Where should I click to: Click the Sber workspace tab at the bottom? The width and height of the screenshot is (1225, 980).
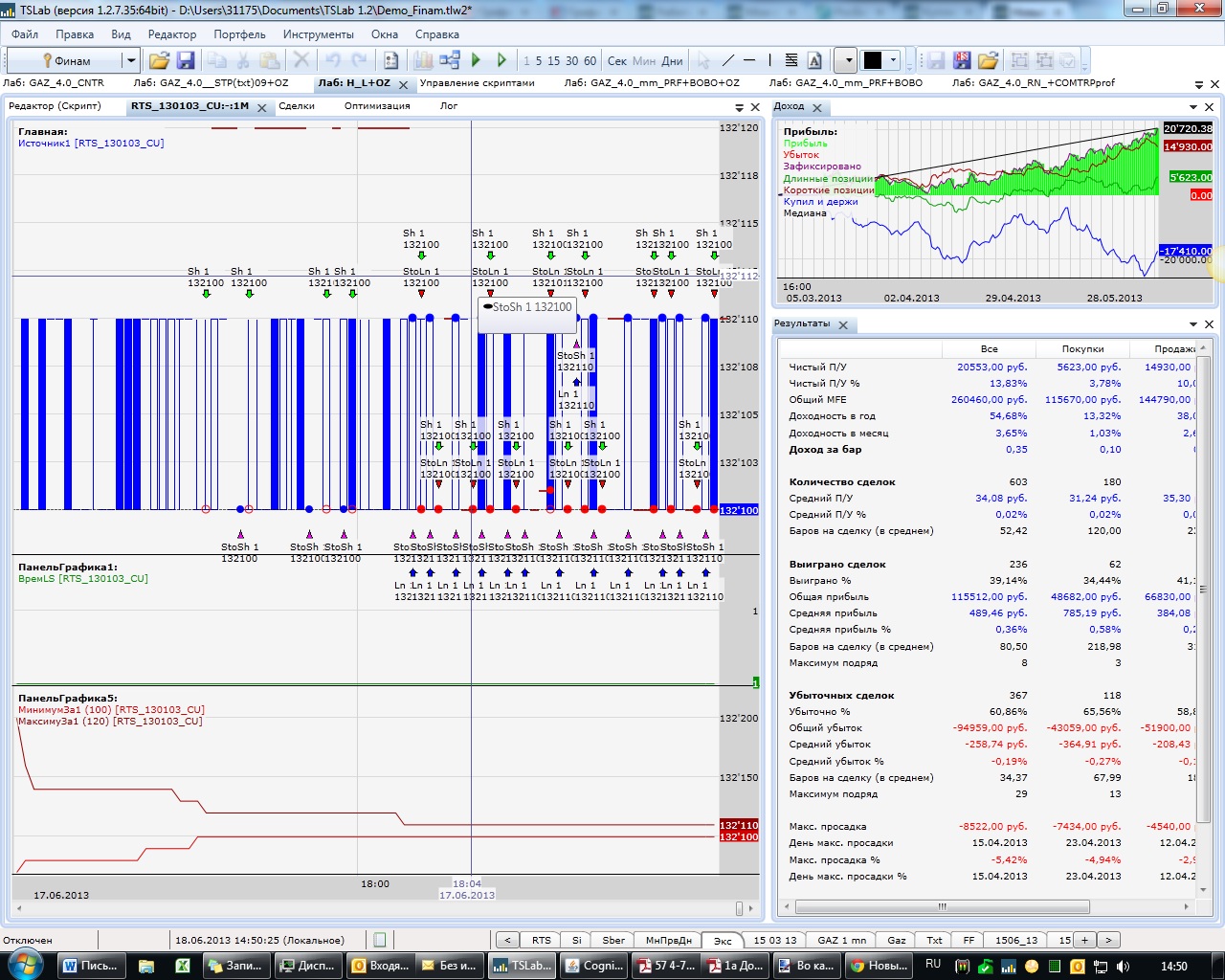click(x=613, y=940)
